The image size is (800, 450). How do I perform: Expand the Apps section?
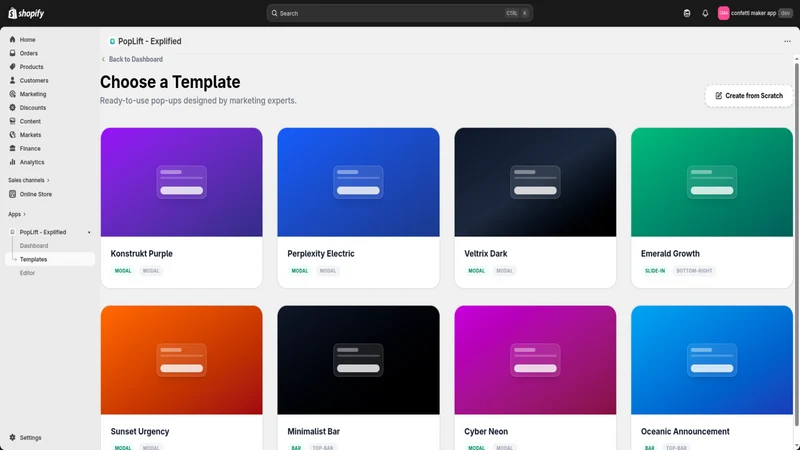tap(17, 214)
